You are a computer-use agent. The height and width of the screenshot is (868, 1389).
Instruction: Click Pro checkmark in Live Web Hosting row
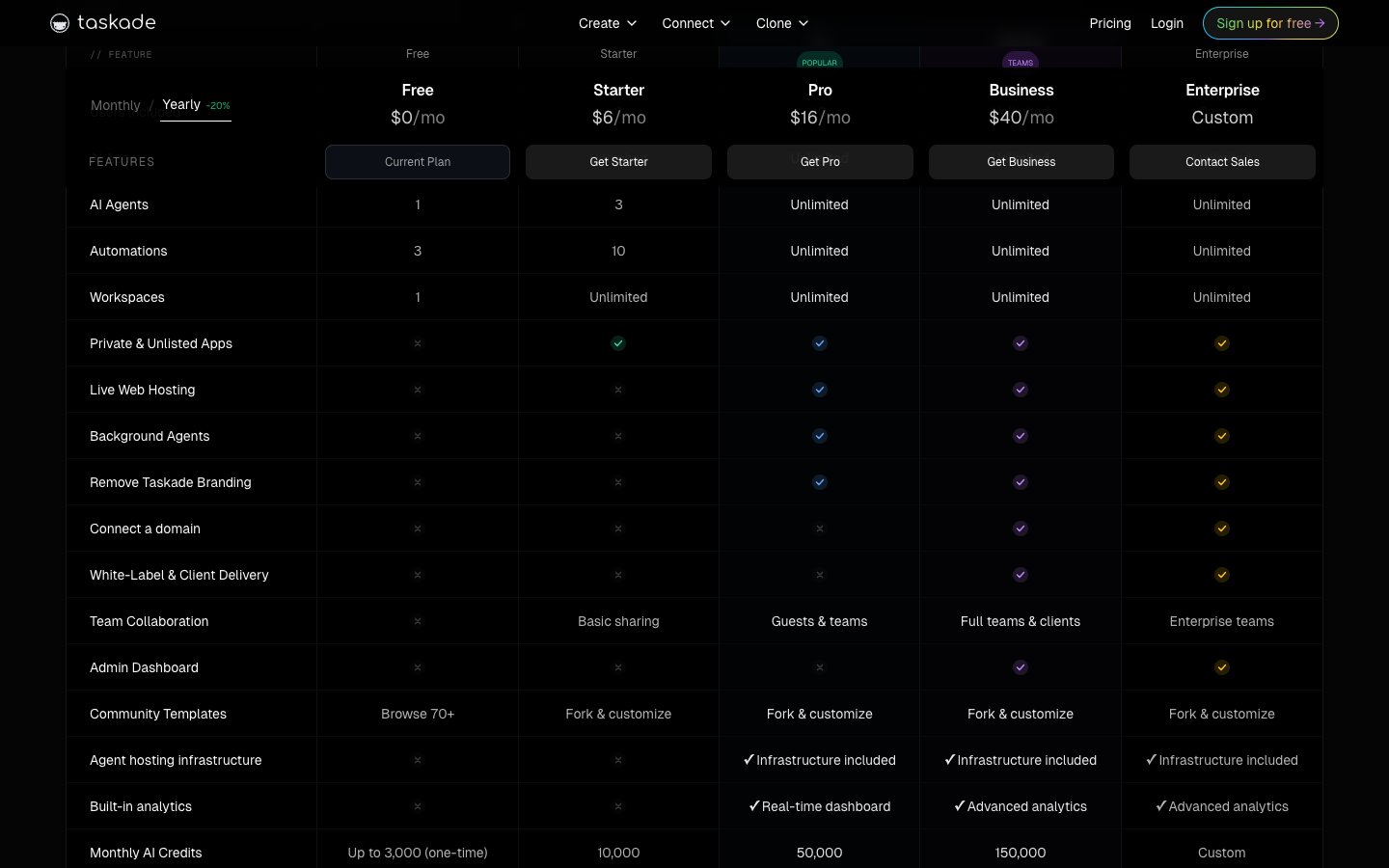[819, 390]
